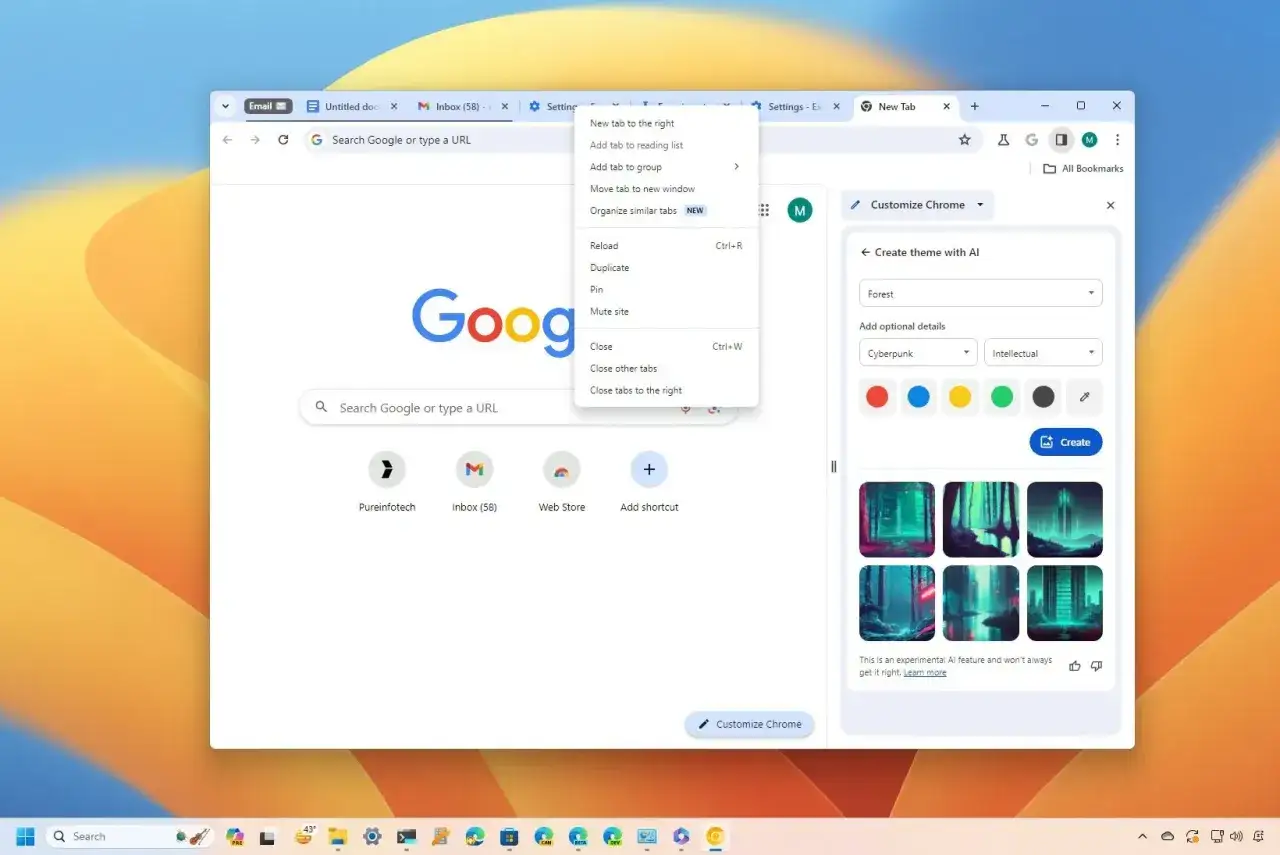
Task: Select the dark gray color swatch
Action: pyautogui.click(x=1043, y=397)
